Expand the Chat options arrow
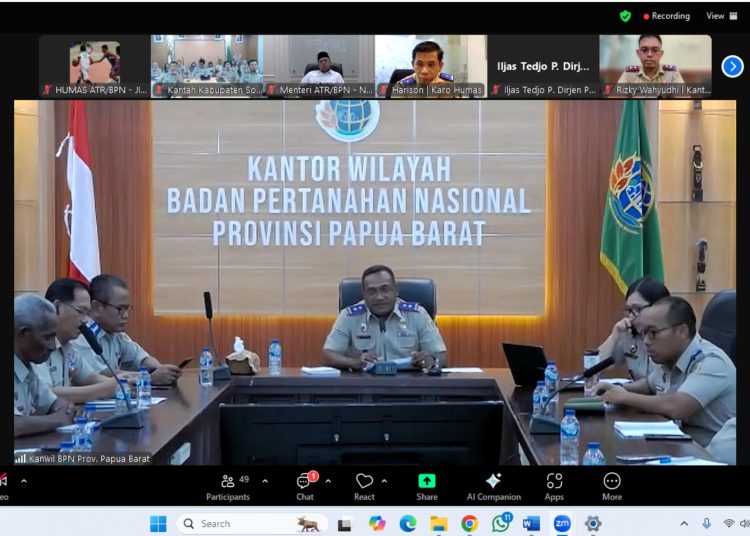 (x=328, y=481)
